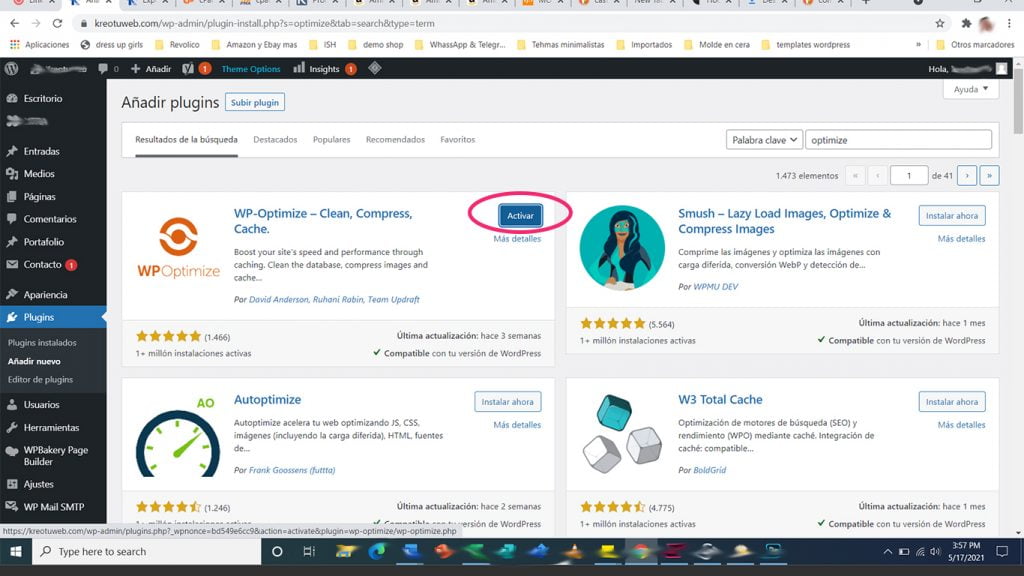Open the bookmarks overflow chevron
This screenshot has height=576, width=1024.
918,44
